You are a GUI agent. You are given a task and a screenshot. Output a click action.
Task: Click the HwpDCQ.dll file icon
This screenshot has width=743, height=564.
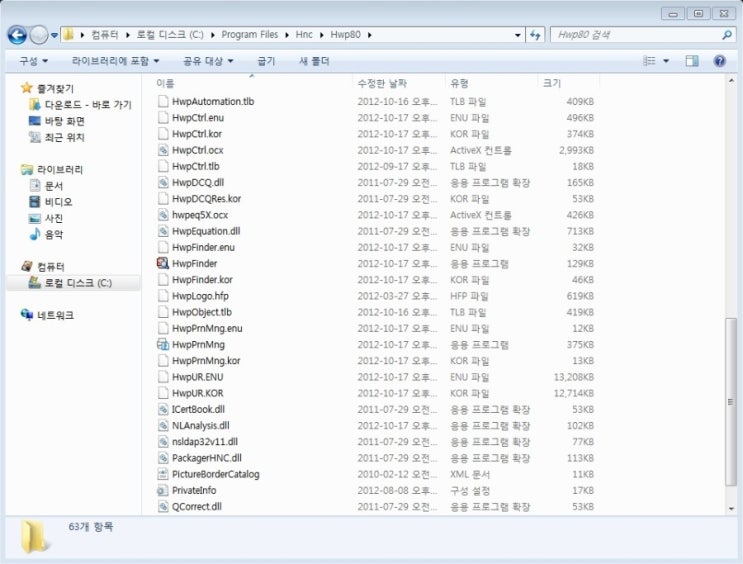click(163, 182)
